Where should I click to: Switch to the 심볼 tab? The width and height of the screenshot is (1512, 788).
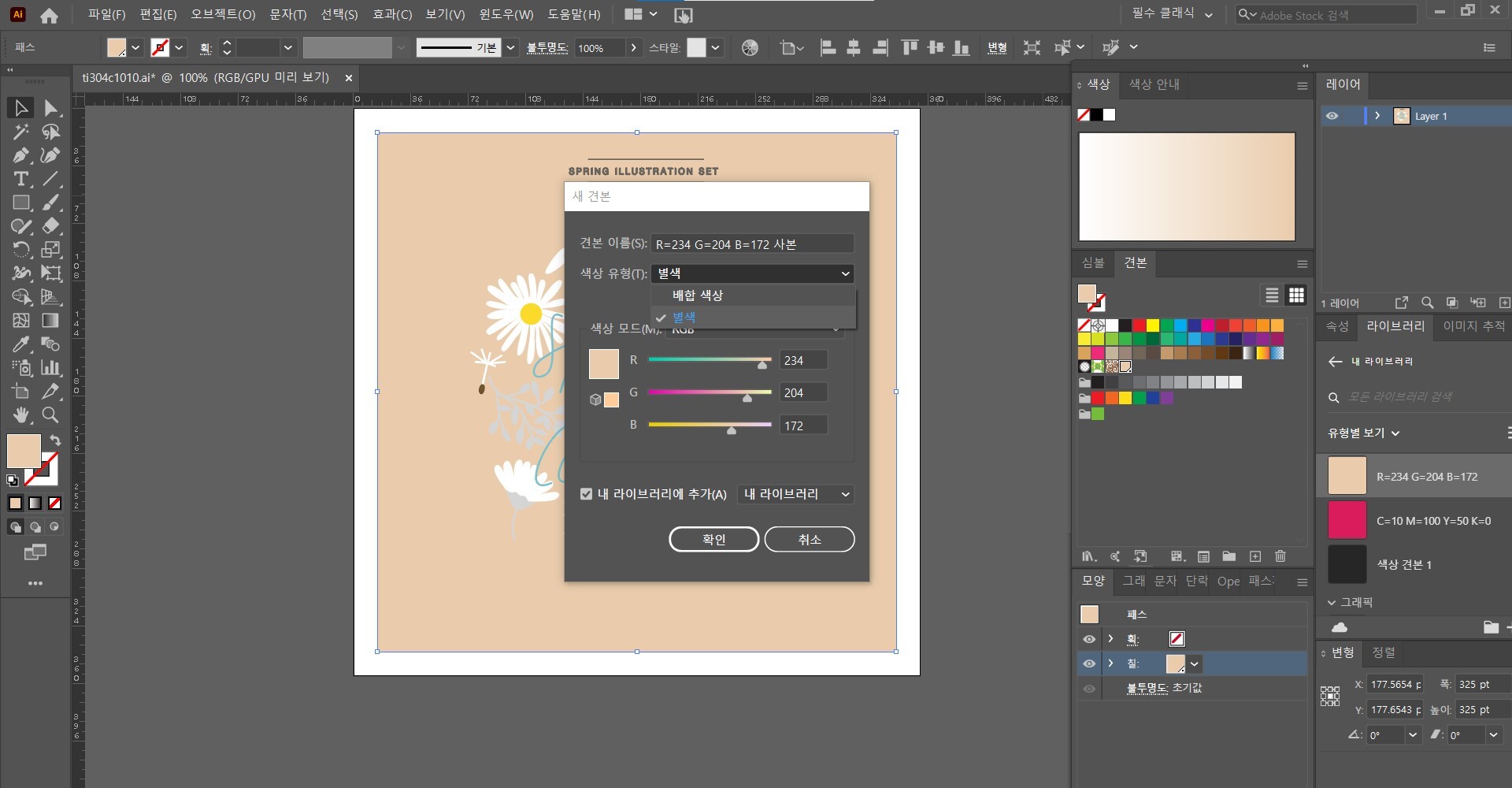point(1093,262)
